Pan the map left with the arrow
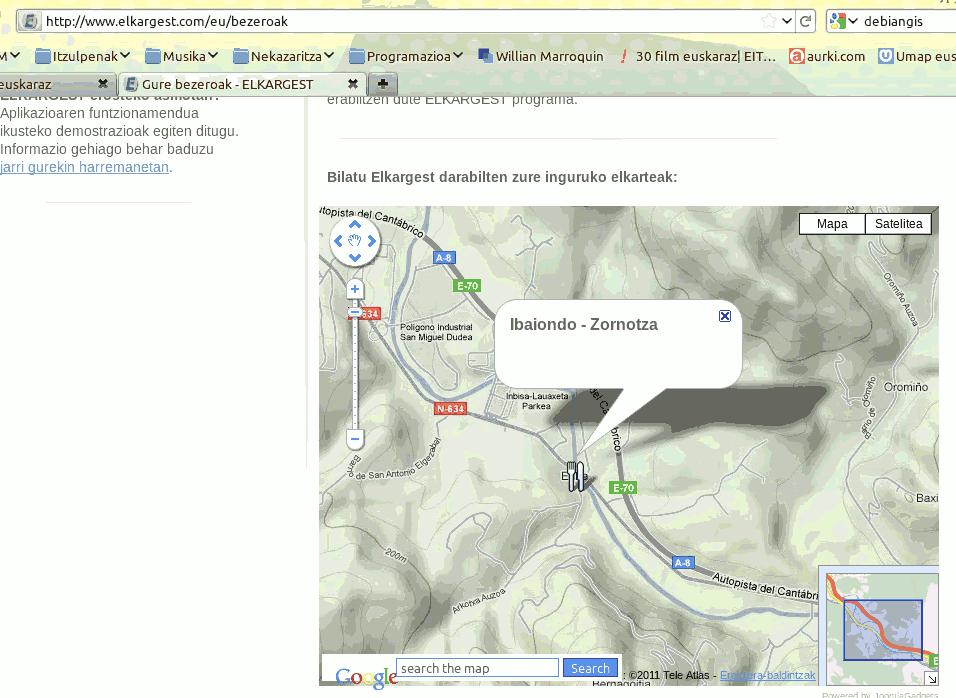The image size is (956, 698). pos(338,241)
